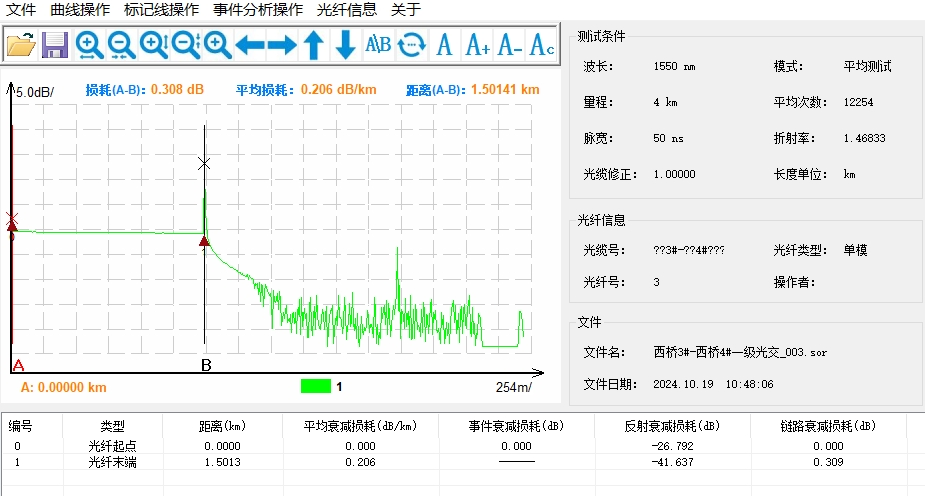The height and width of the screenshot is (496, 925).
Task: Click the A|B marker switch icon
Action: click(x=378, y=44)
